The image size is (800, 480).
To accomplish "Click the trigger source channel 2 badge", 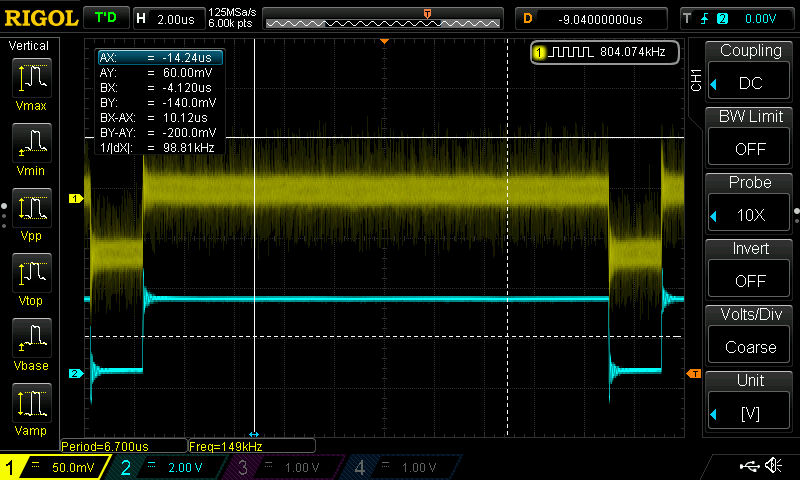I will [x=722, y=19].
